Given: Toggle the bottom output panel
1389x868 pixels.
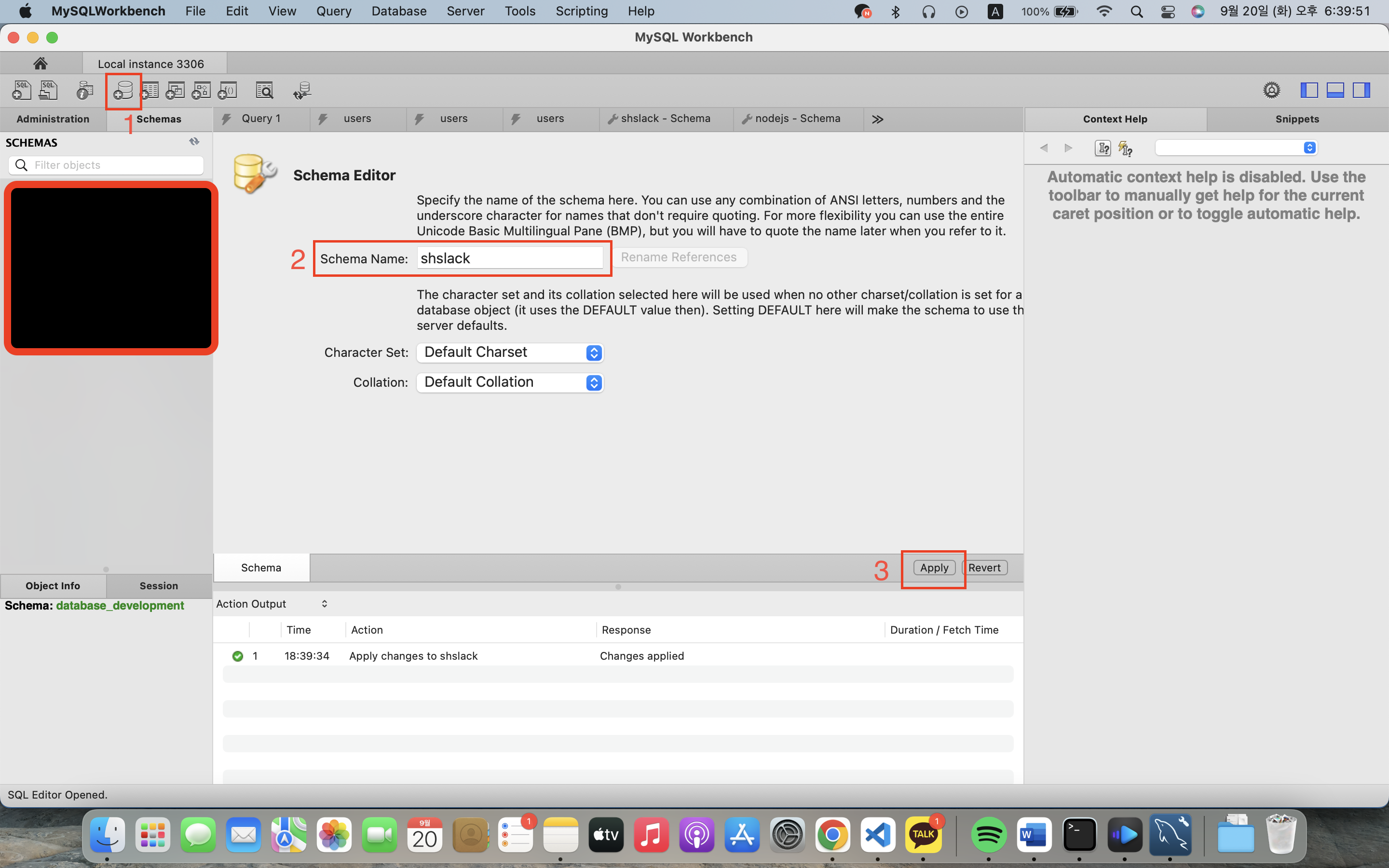Looking at the screenshot, I should (1335, 90).
